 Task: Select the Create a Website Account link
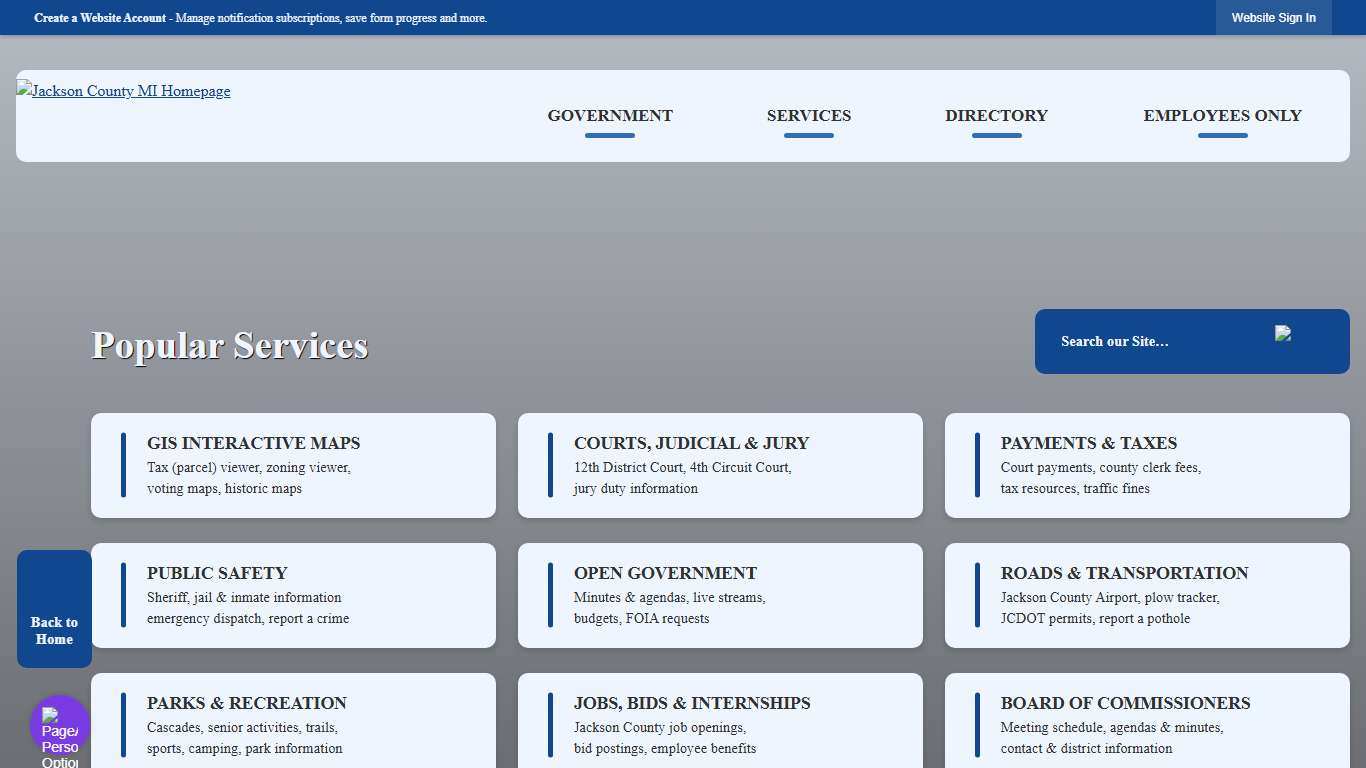click(99, 17)
